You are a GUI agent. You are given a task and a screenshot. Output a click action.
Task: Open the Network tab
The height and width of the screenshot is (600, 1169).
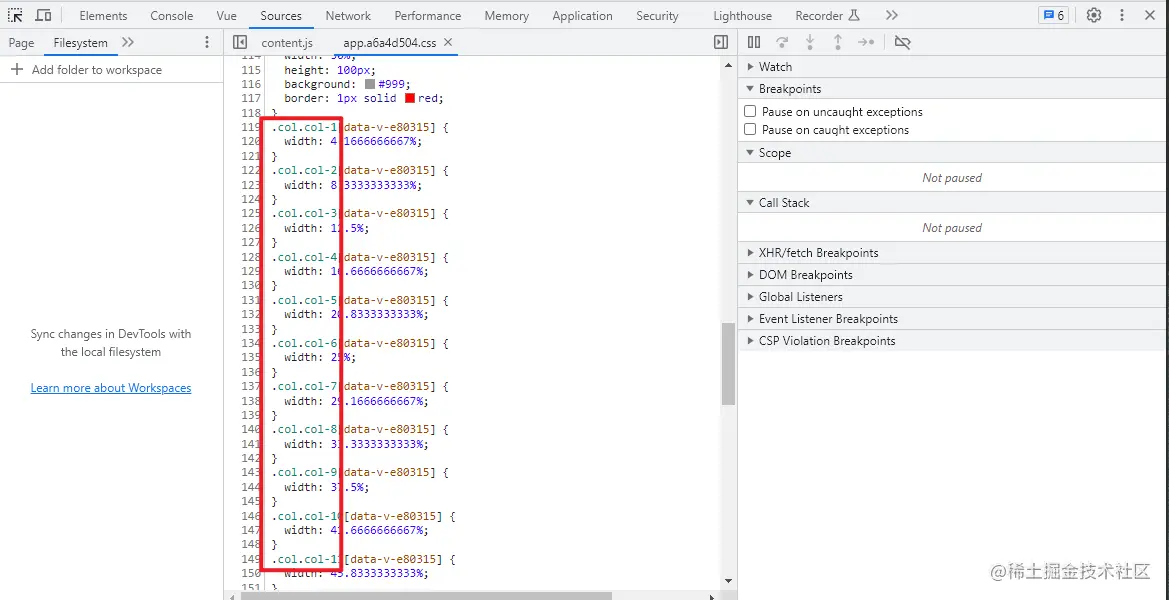(348, 16)
